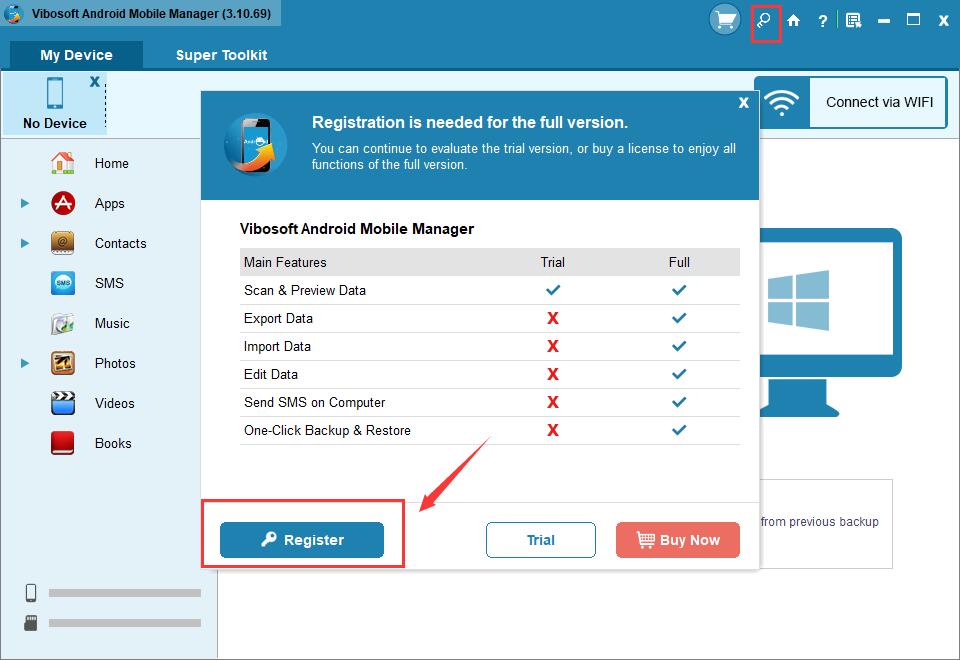
Task: Select Videos label in sidebar
Action: [x=114, y=403]
